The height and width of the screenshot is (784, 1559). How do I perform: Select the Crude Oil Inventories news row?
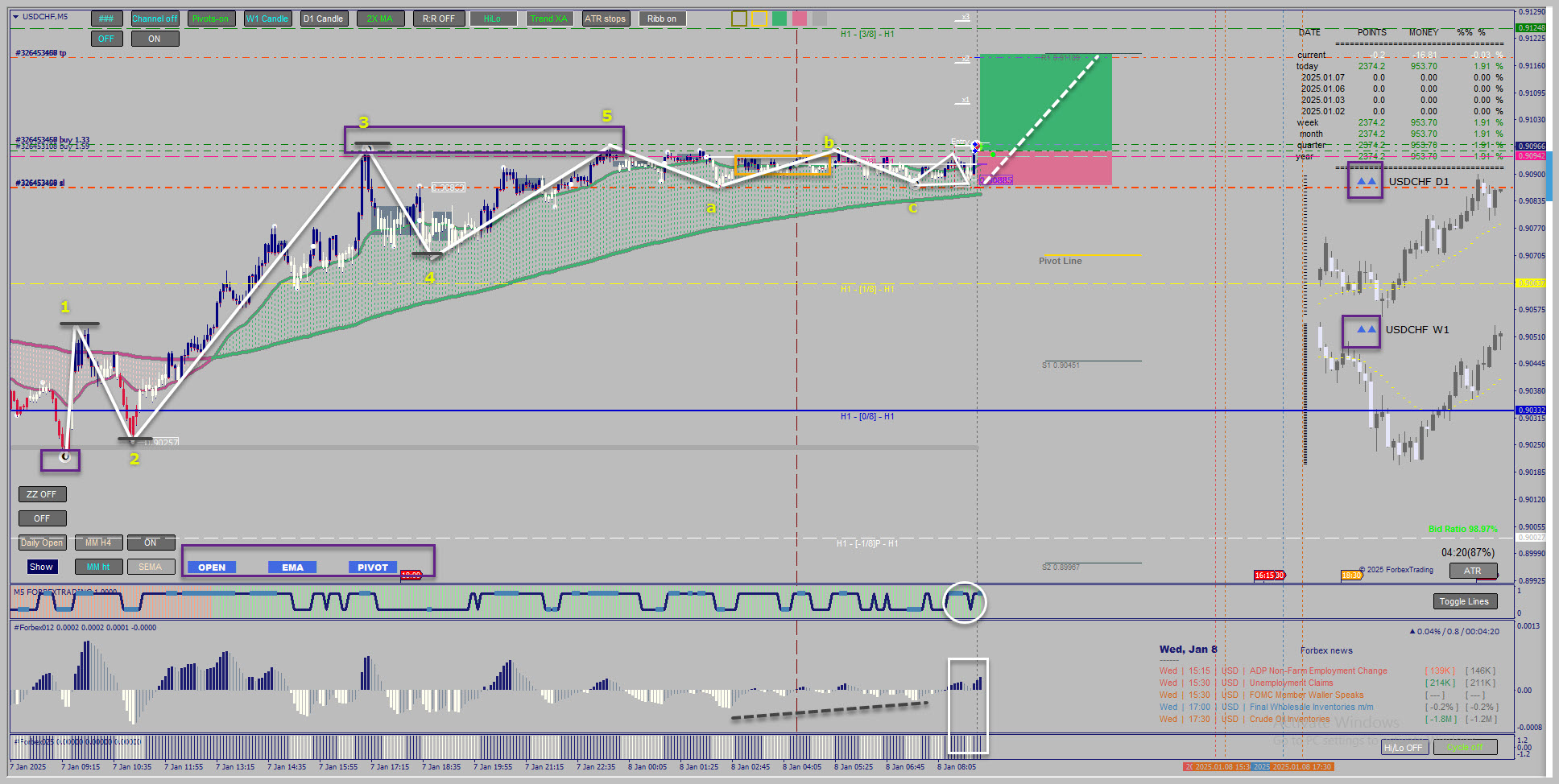click(x=1327, y=719)
